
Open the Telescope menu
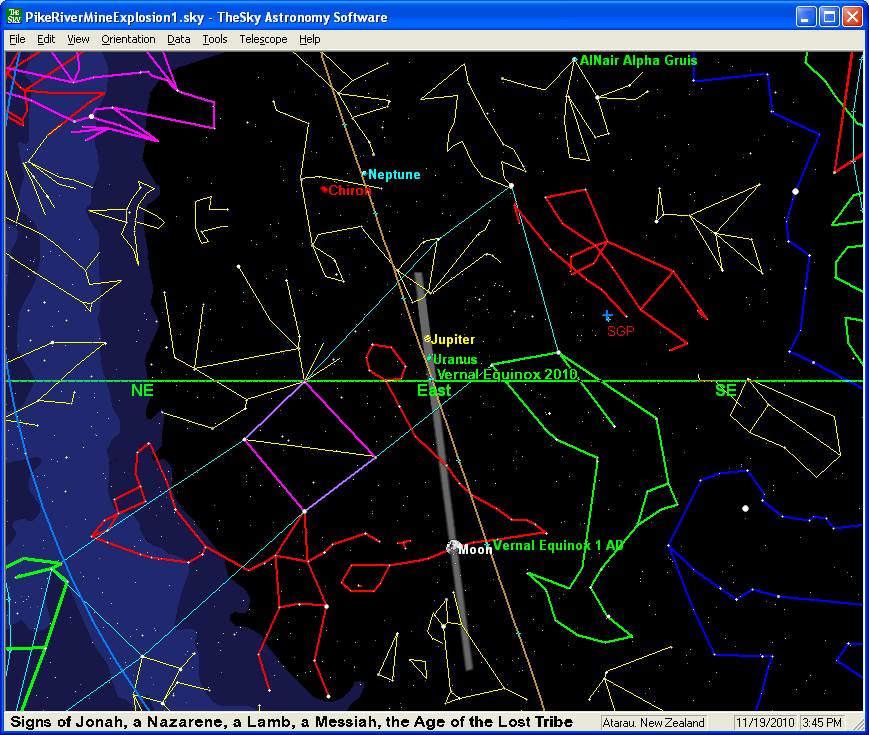pos(263,39)
